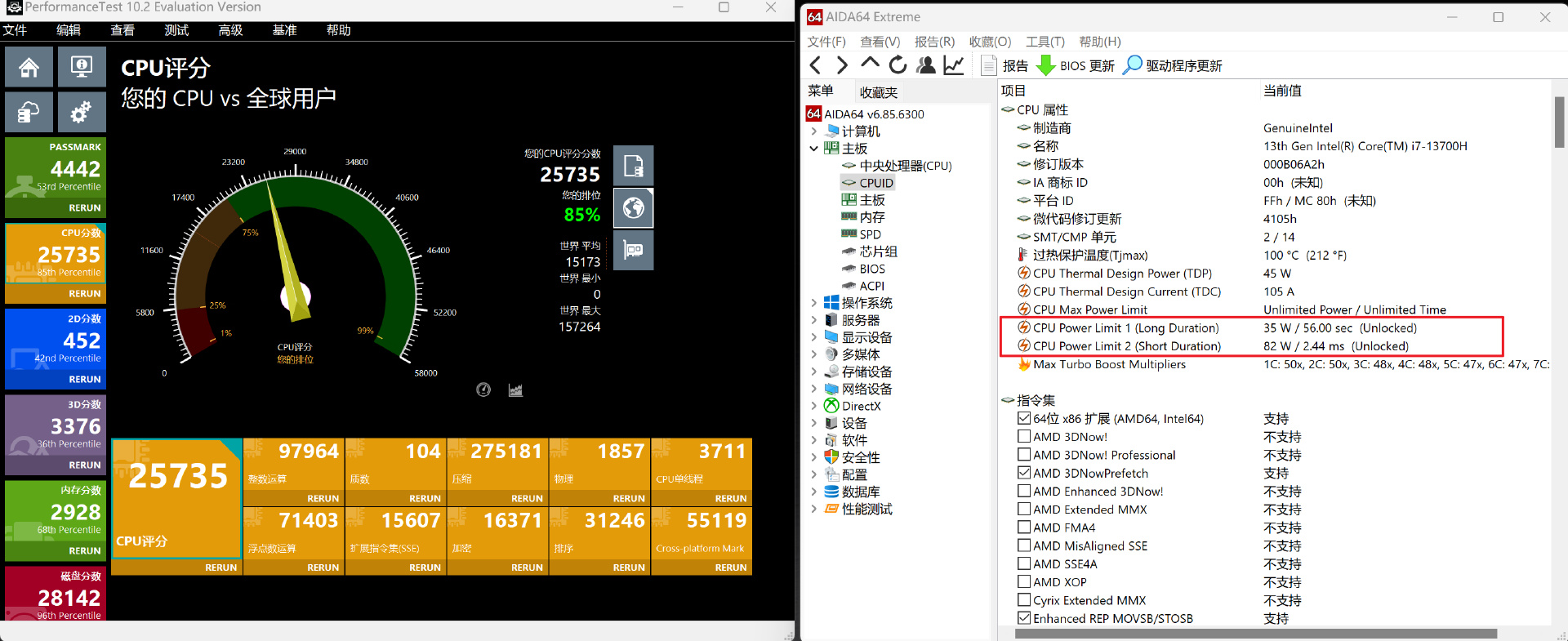This screenshot has height=641, width=1568.
Task: Open 基准 menu in PerformanceTest
Action: click(284, 30)
